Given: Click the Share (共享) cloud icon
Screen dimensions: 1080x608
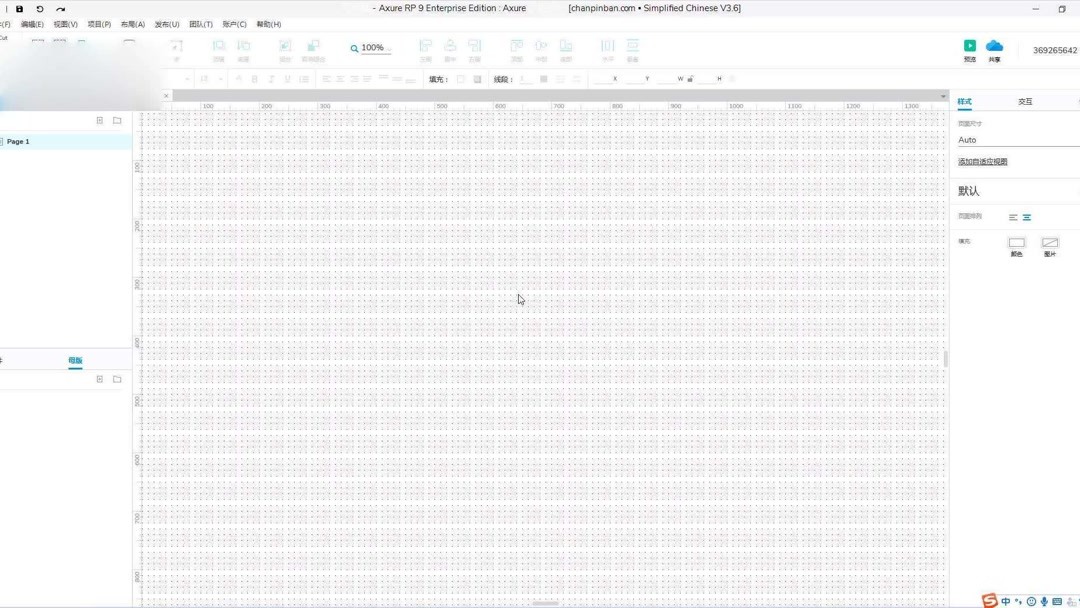Looking at the screenshot, I should coord(993,45).
